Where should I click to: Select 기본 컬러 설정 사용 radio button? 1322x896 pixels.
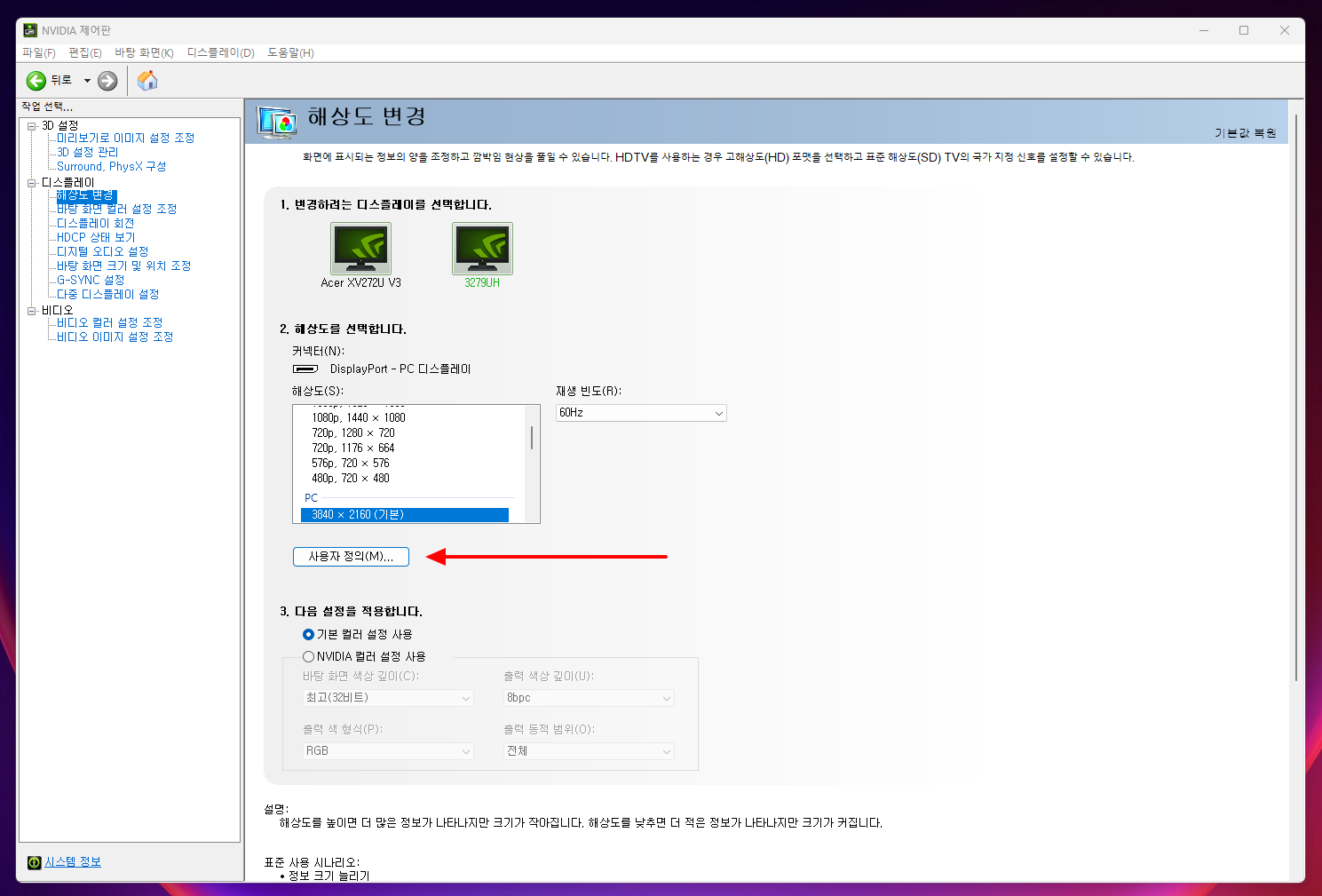point(308,635)
